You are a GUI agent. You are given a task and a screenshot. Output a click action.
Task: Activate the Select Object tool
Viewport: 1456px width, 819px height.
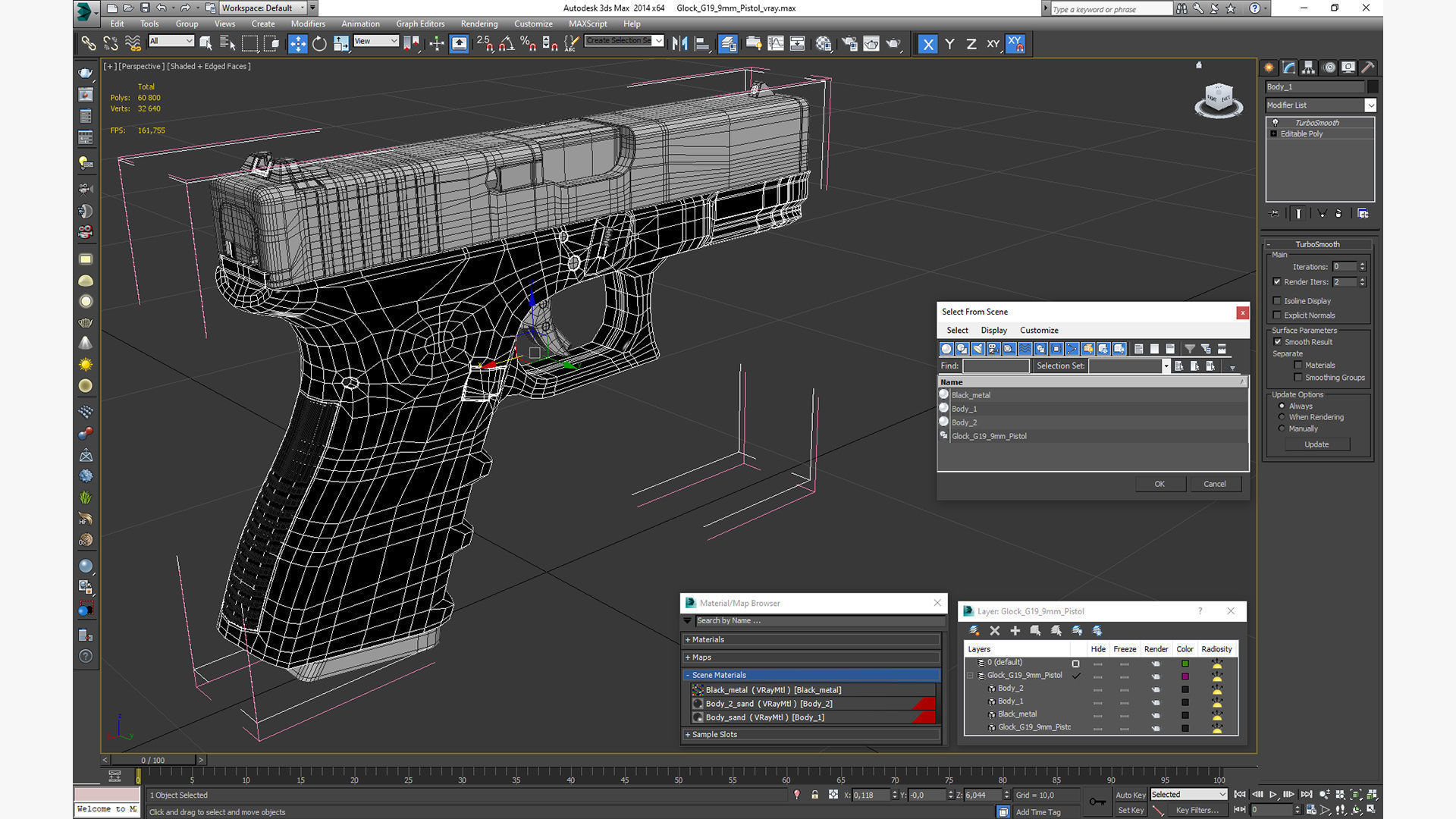(x=206, y=44)
